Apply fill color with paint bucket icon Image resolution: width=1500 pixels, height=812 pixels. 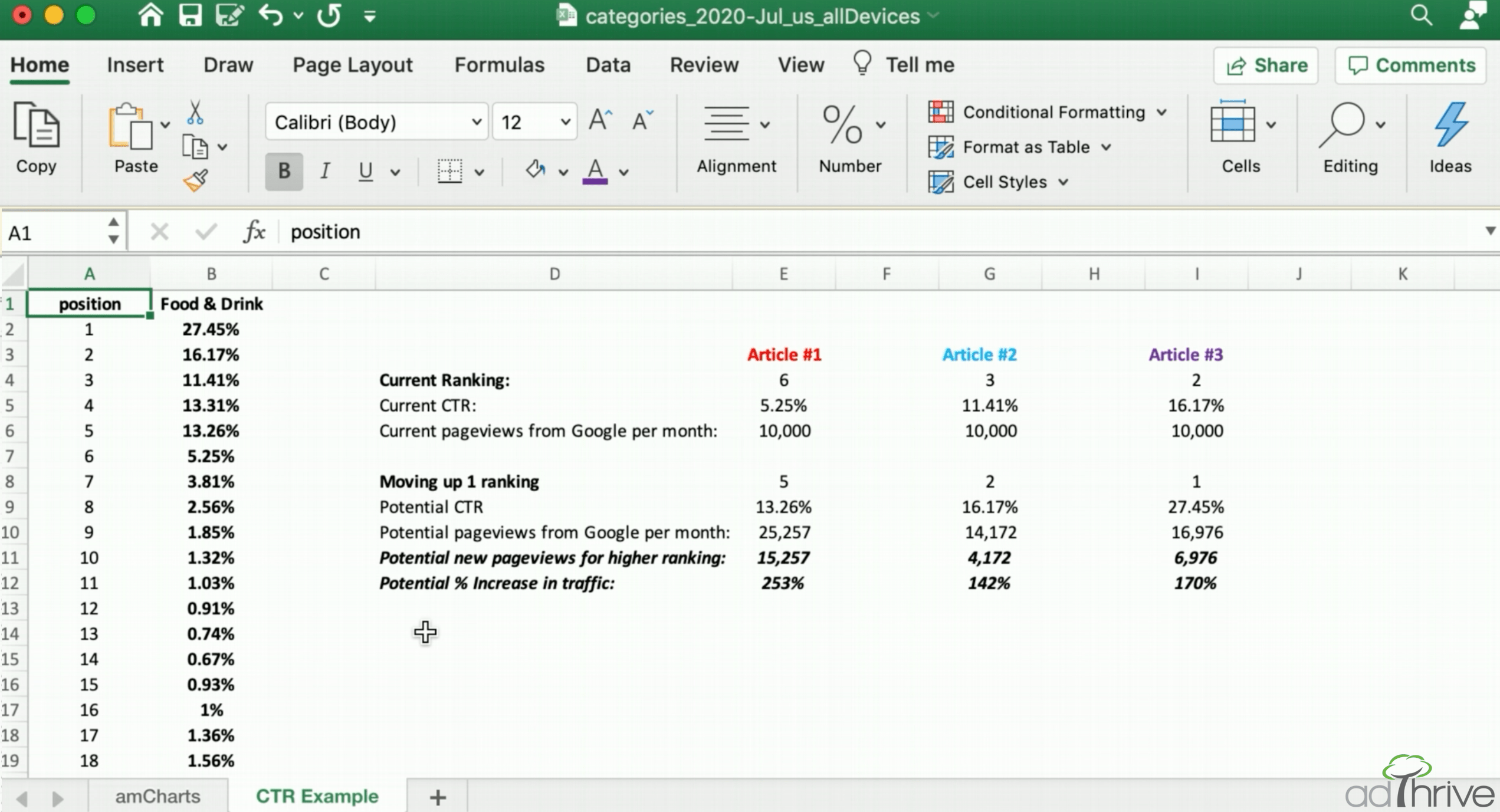tap(535, 170)
